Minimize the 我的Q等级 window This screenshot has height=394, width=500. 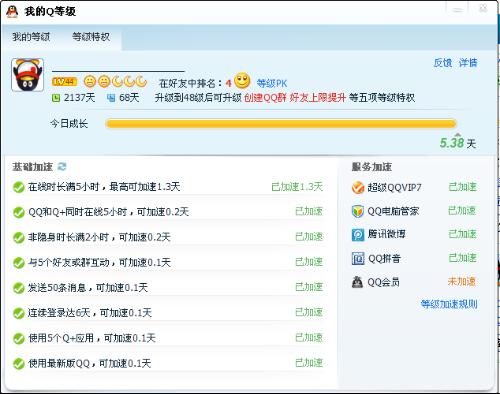point(458,9)
